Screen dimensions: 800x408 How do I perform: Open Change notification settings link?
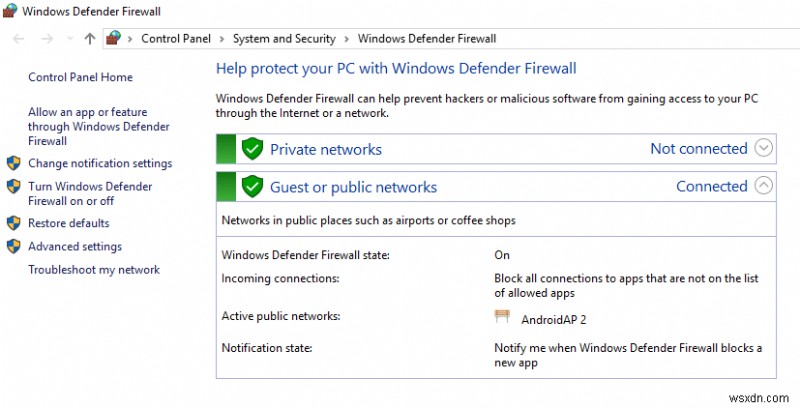100,163
